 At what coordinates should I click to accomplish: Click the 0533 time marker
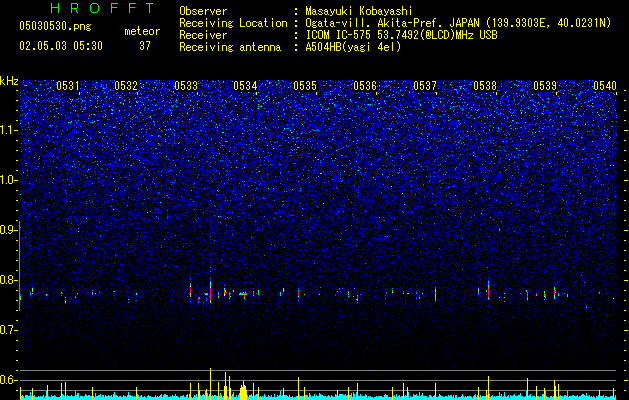(x=186, y=86)
